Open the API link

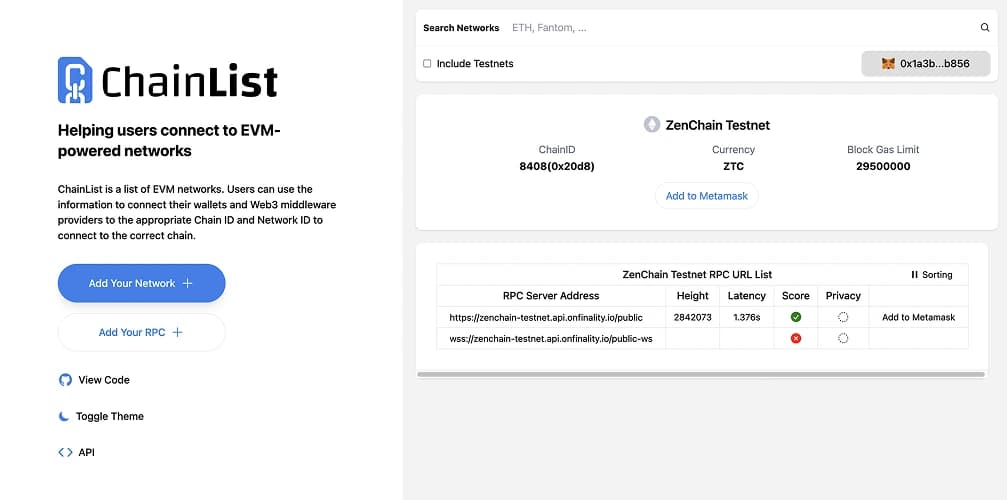pyautogui.click(x=76, y=453)
